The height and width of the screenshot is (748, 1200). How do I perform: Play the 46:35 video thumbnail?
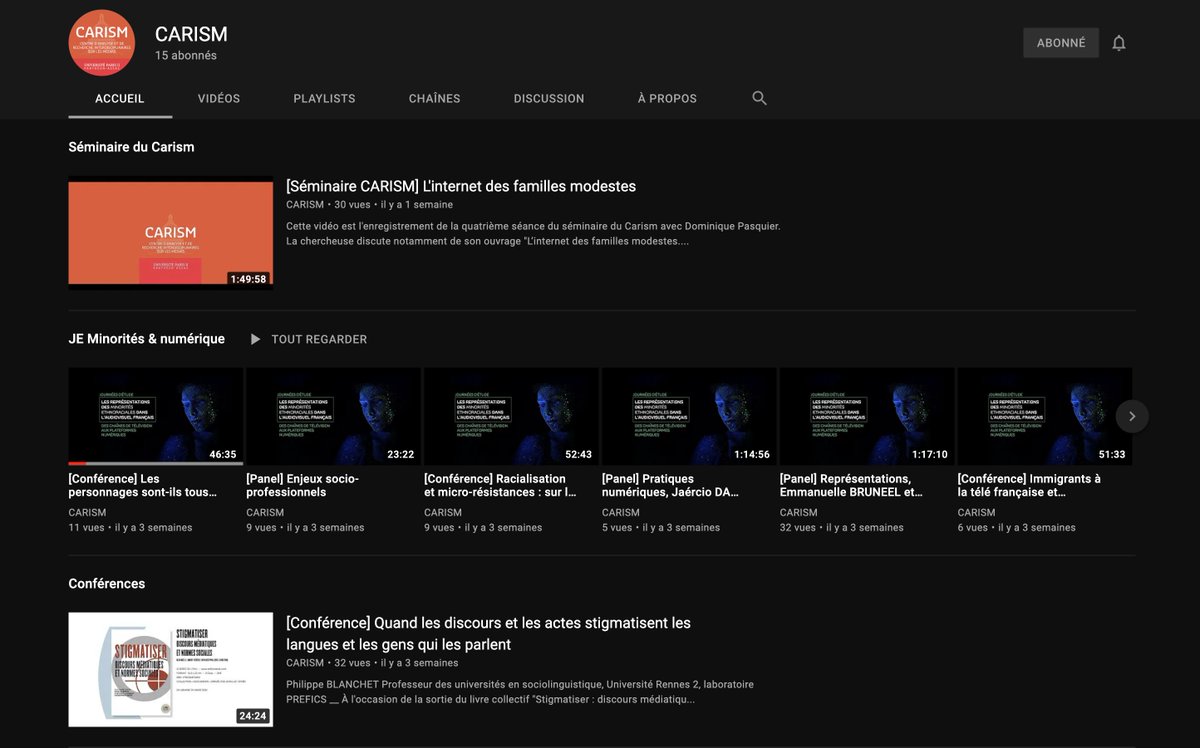[156, 416]
